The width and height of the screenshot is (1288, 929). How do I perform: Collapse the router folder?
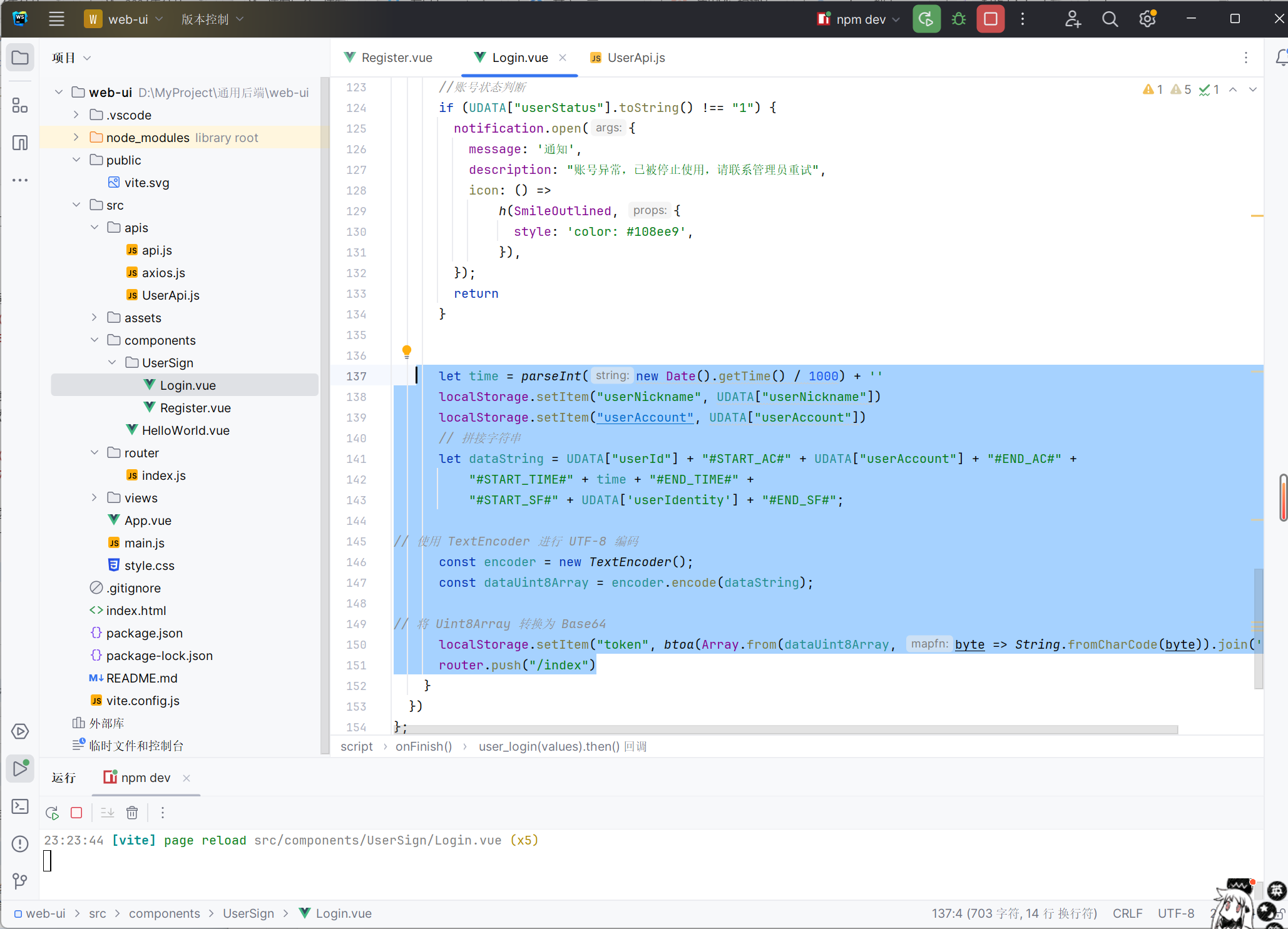(95, 452)
